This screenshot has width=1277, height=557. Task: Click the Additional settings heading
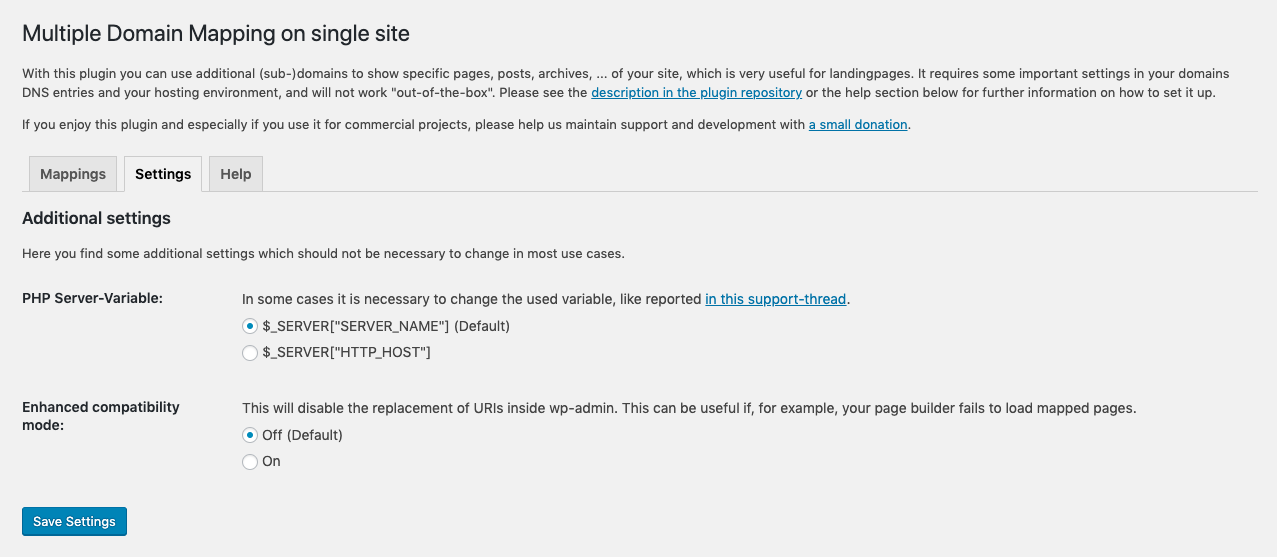[x=96, y=218]
